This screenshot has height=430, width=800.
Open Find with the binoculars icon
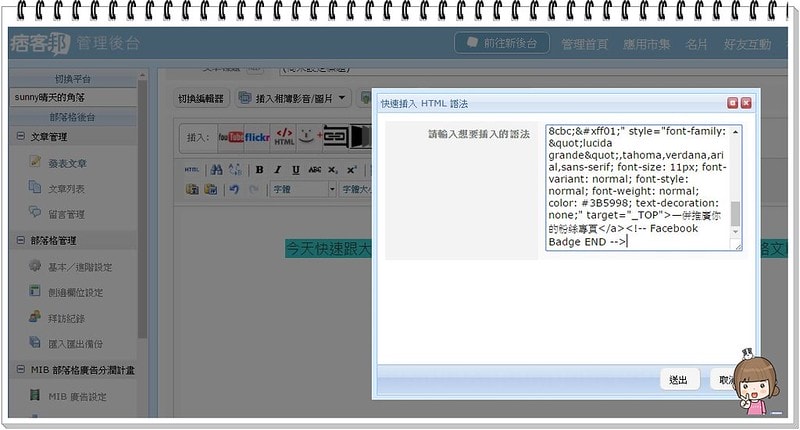pos(216,169)
